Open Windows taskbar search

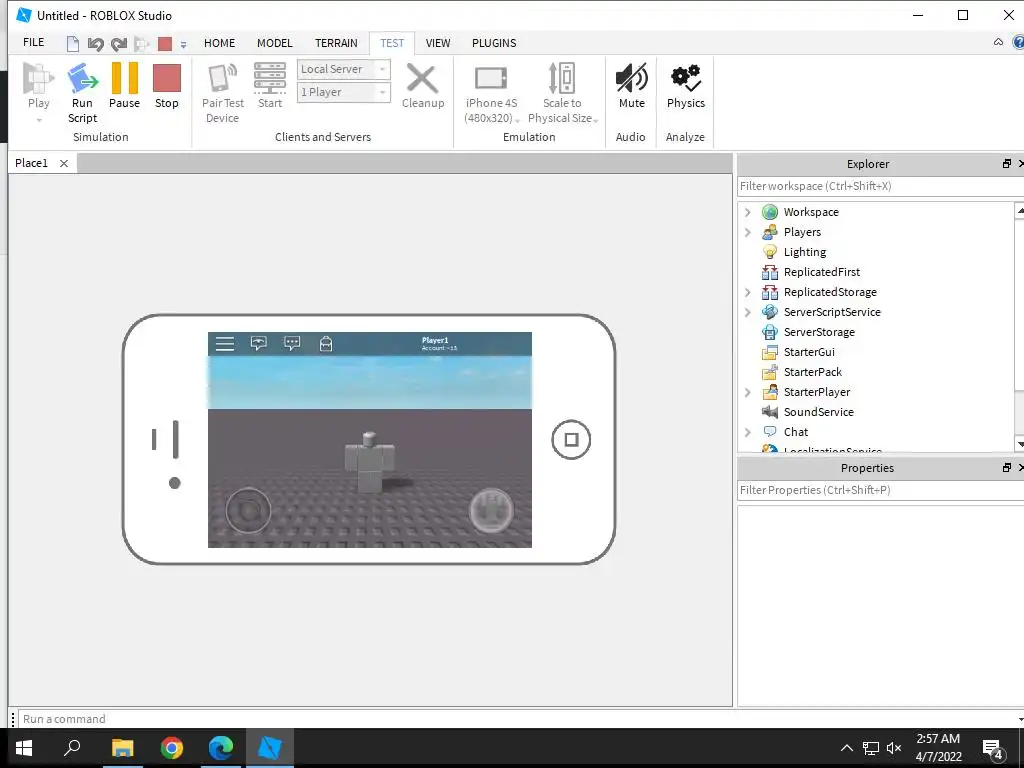[72, 748]
